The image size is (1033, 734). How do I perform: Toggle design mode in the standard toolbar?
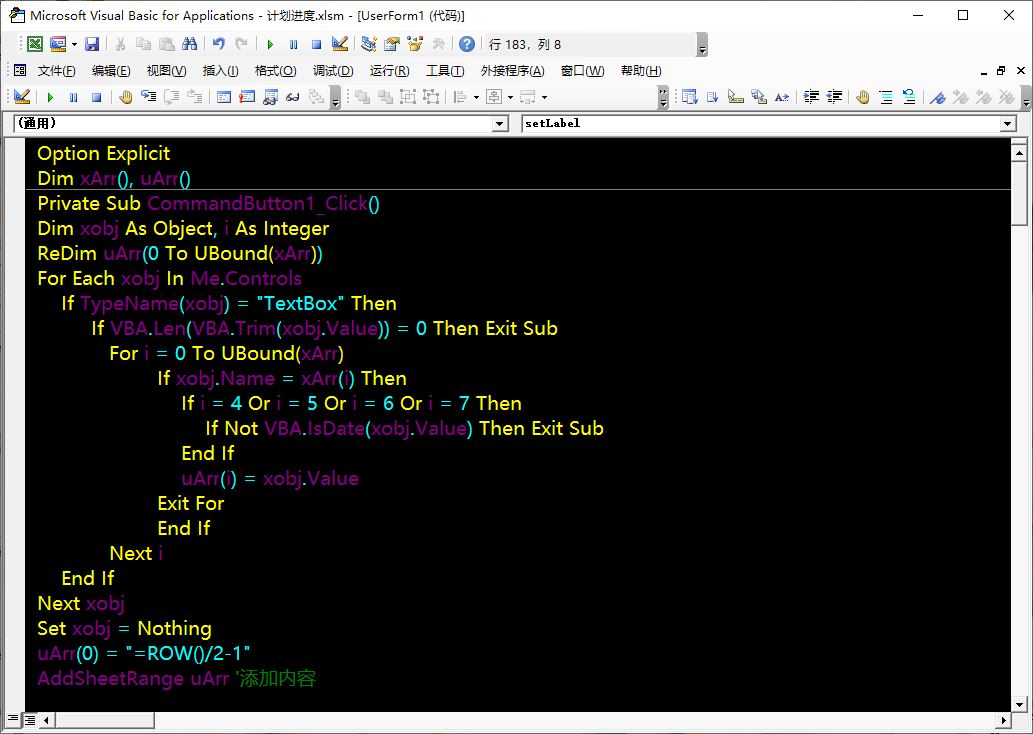[x=340, y=44]
